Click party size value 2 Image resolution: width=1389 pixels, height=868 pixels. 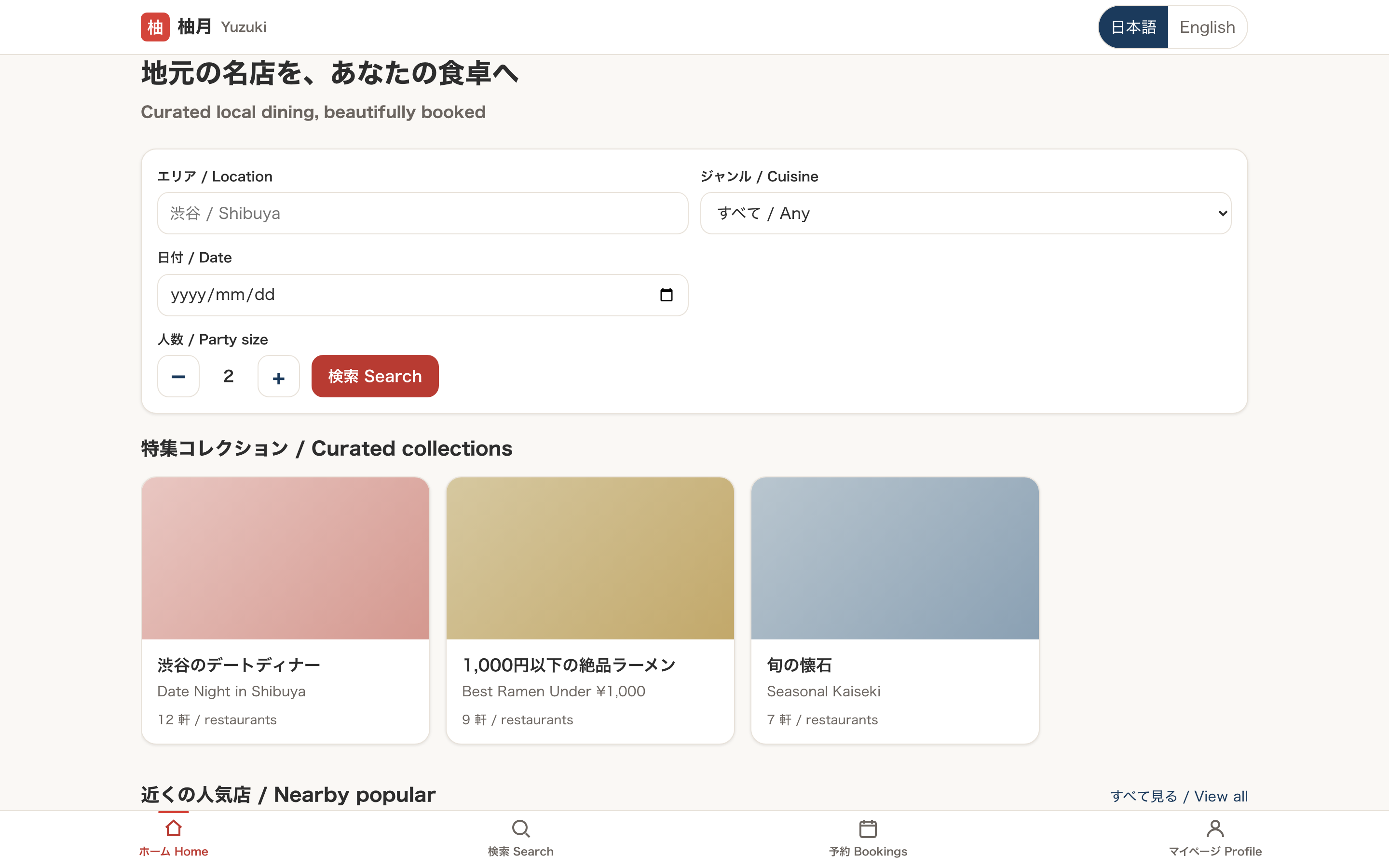point(229,376)
